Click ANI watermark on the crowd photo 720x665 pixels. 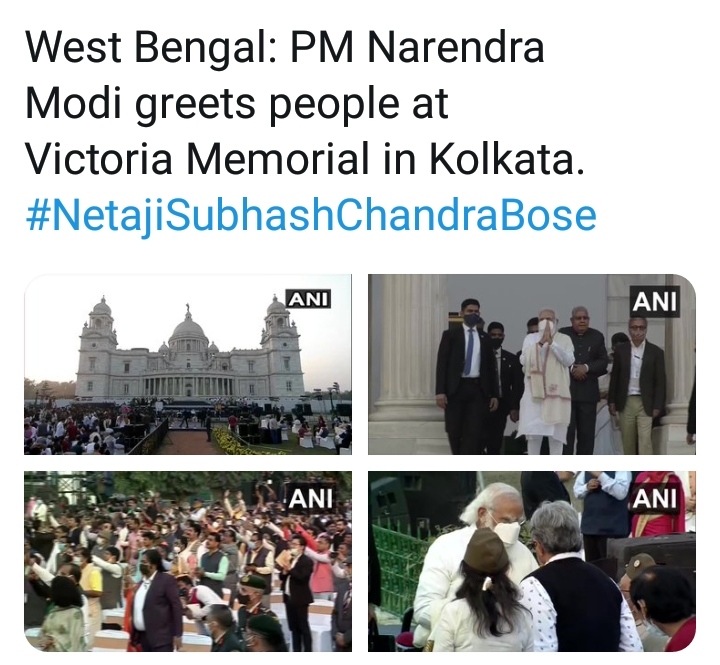tap(310, 498)
